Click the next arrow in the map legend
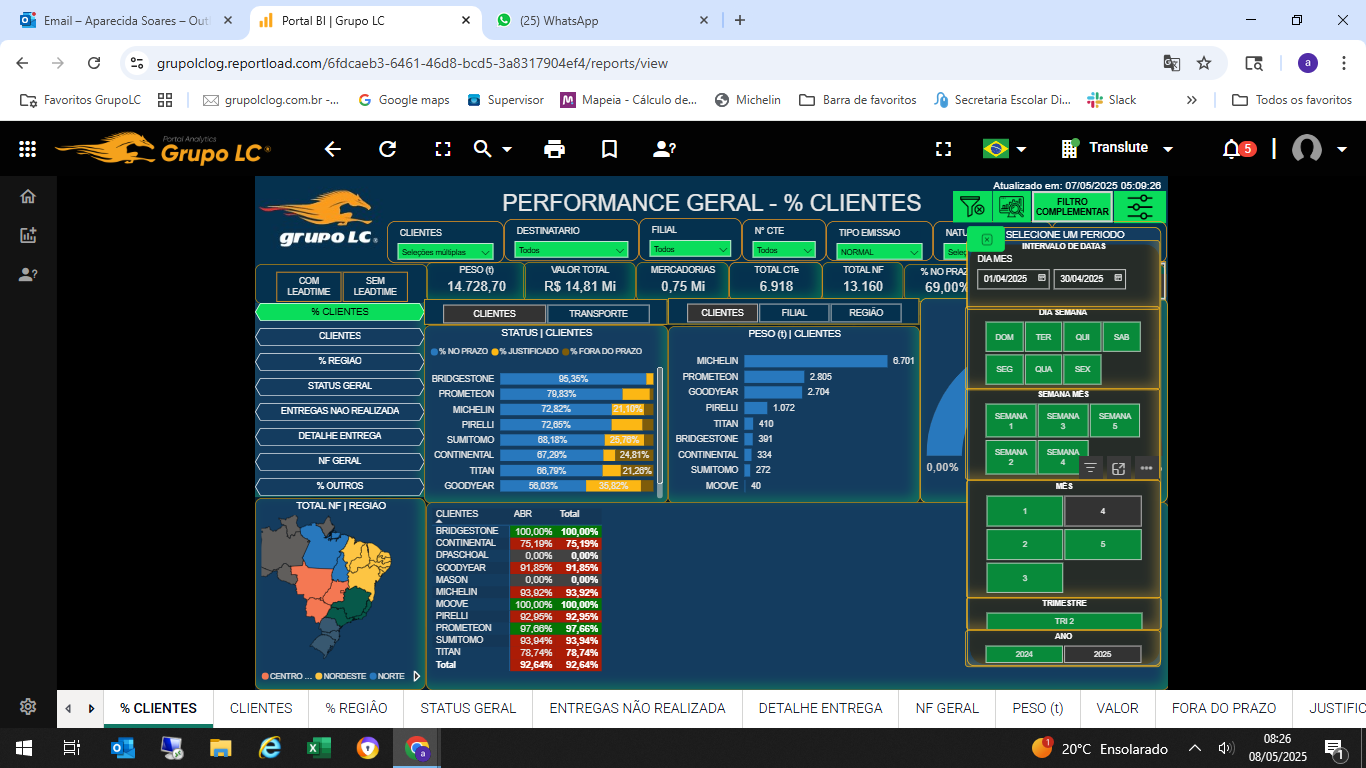Image resolution: width=1366 pixels, height=768 pixels. 417,676
